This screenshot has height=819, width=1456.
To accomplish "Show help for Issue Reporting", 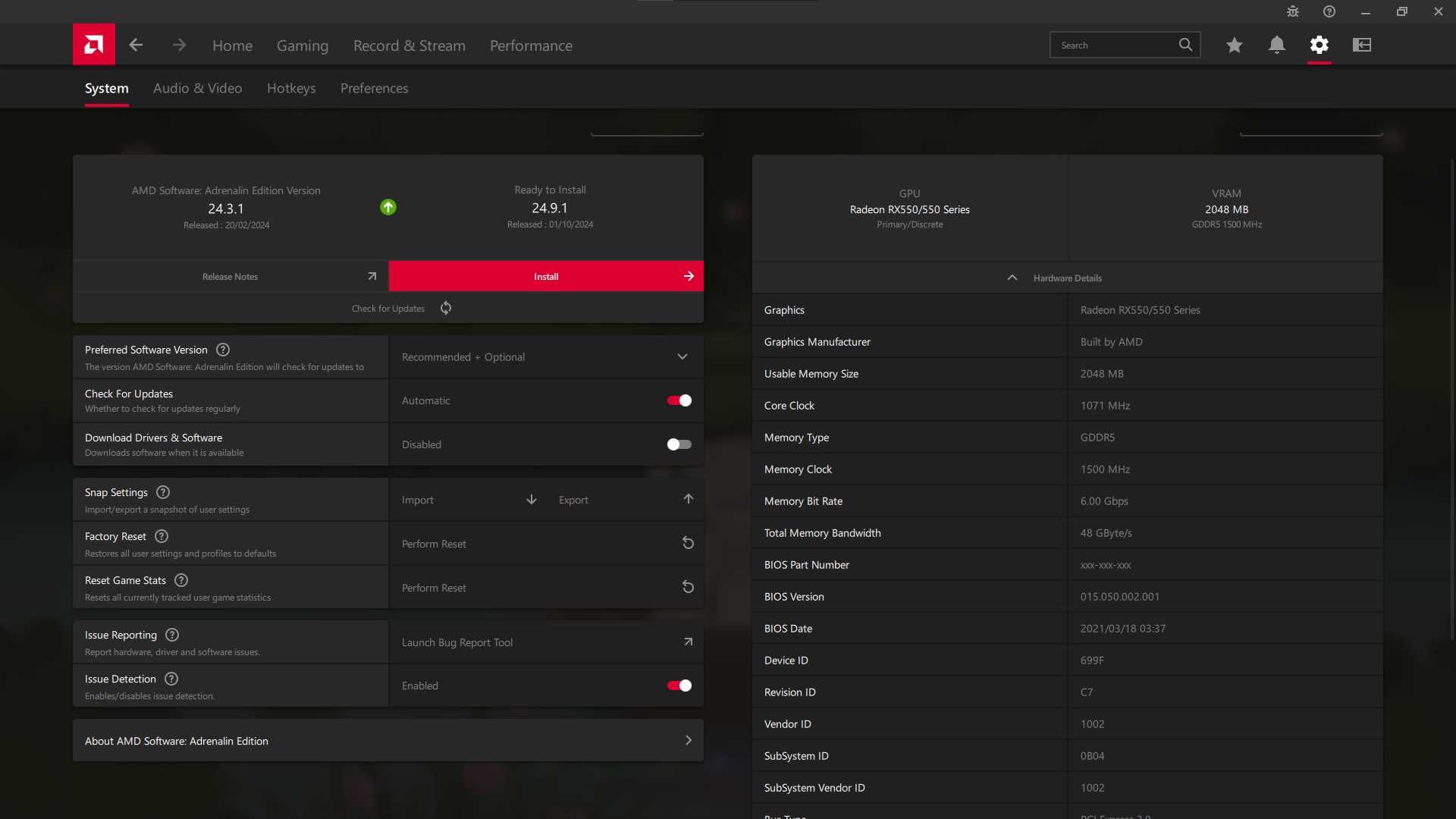I will [x=172, y=635].
